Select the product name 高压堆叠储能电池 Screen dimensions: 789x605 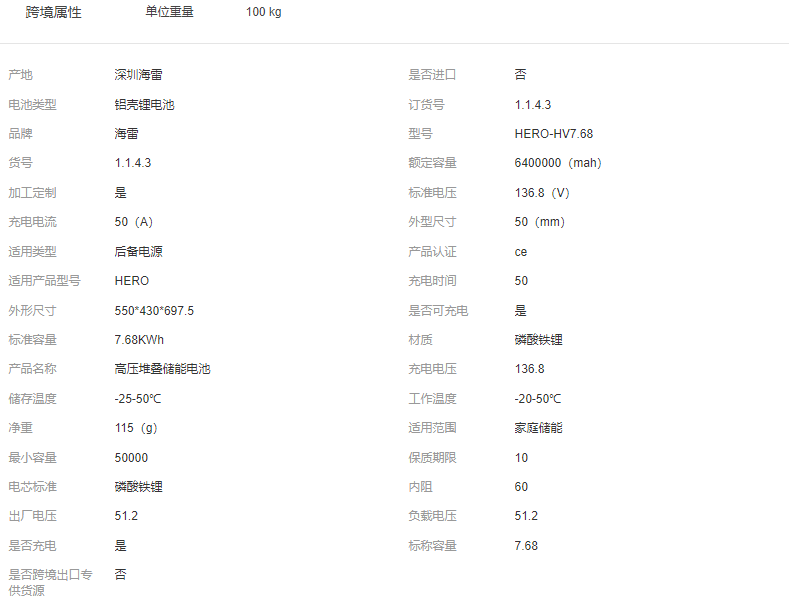163,369
